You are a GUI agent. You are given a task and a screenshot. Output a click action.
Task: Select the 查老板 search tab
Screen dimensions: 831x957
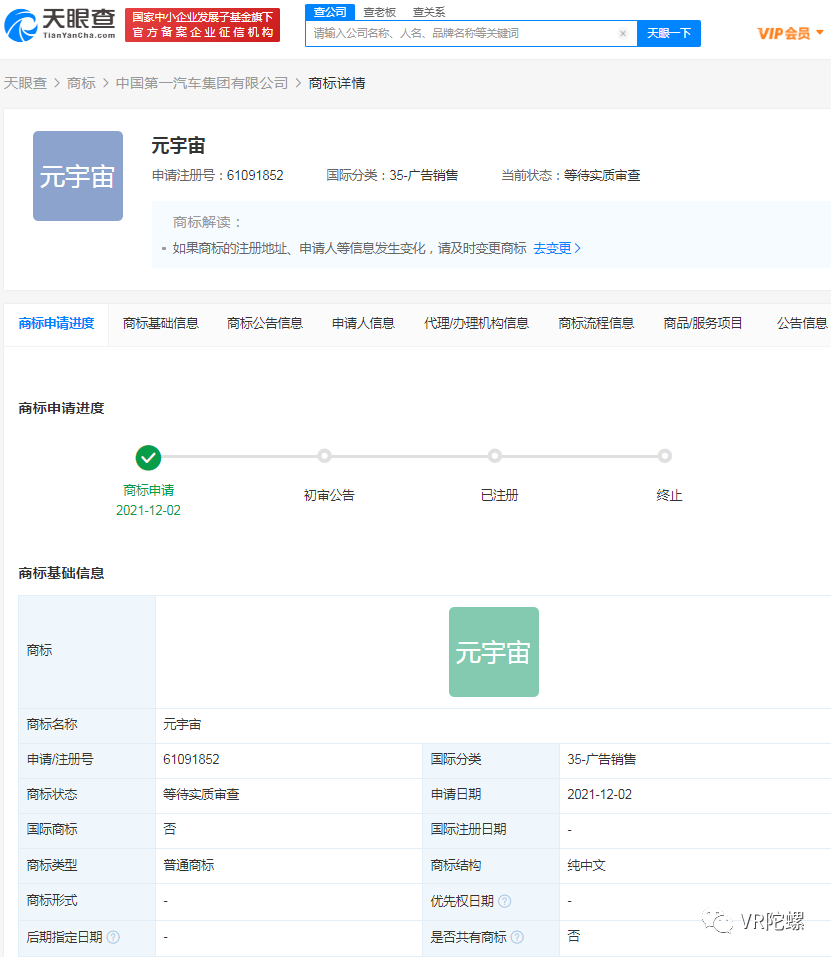[x=380, y=12]
